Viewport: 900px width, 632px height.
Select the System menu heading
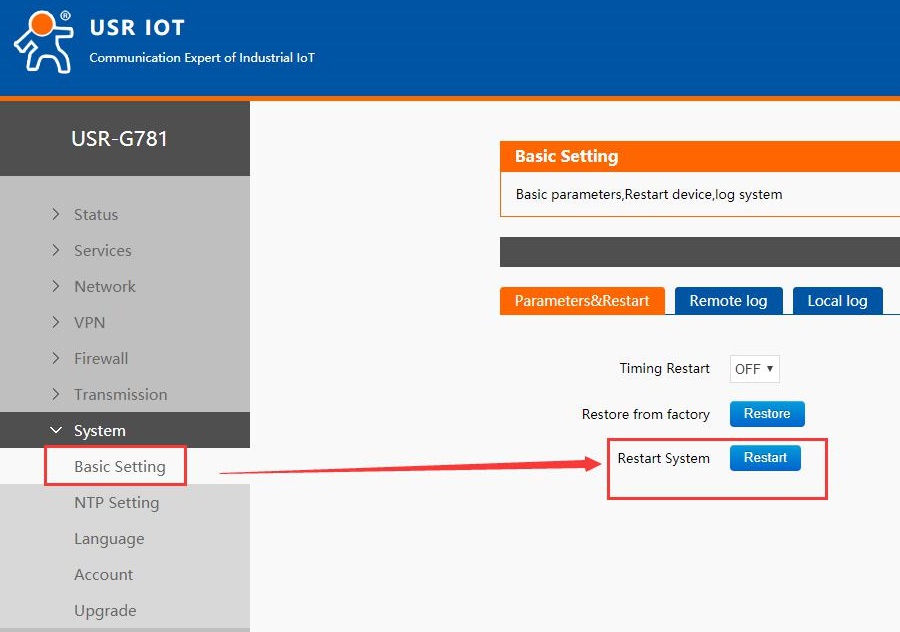point(100,431)
